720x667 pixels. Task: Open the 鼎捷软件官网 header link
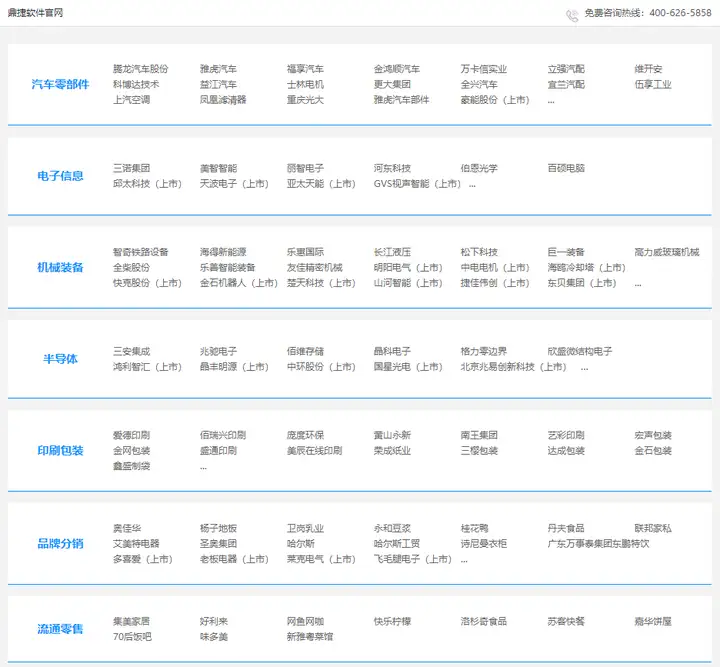tap(35, 13)
